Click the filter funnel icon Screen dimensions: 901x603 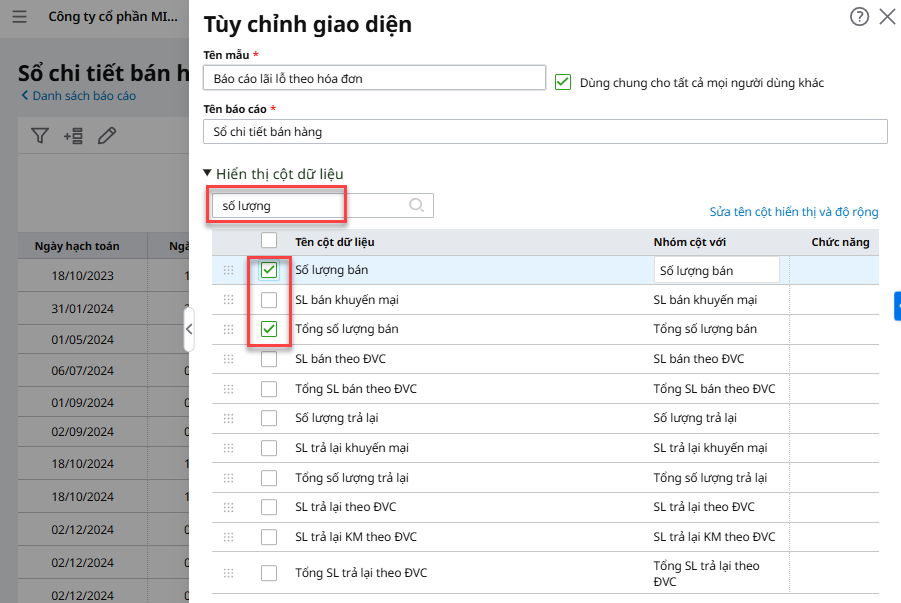pos(39,136)
